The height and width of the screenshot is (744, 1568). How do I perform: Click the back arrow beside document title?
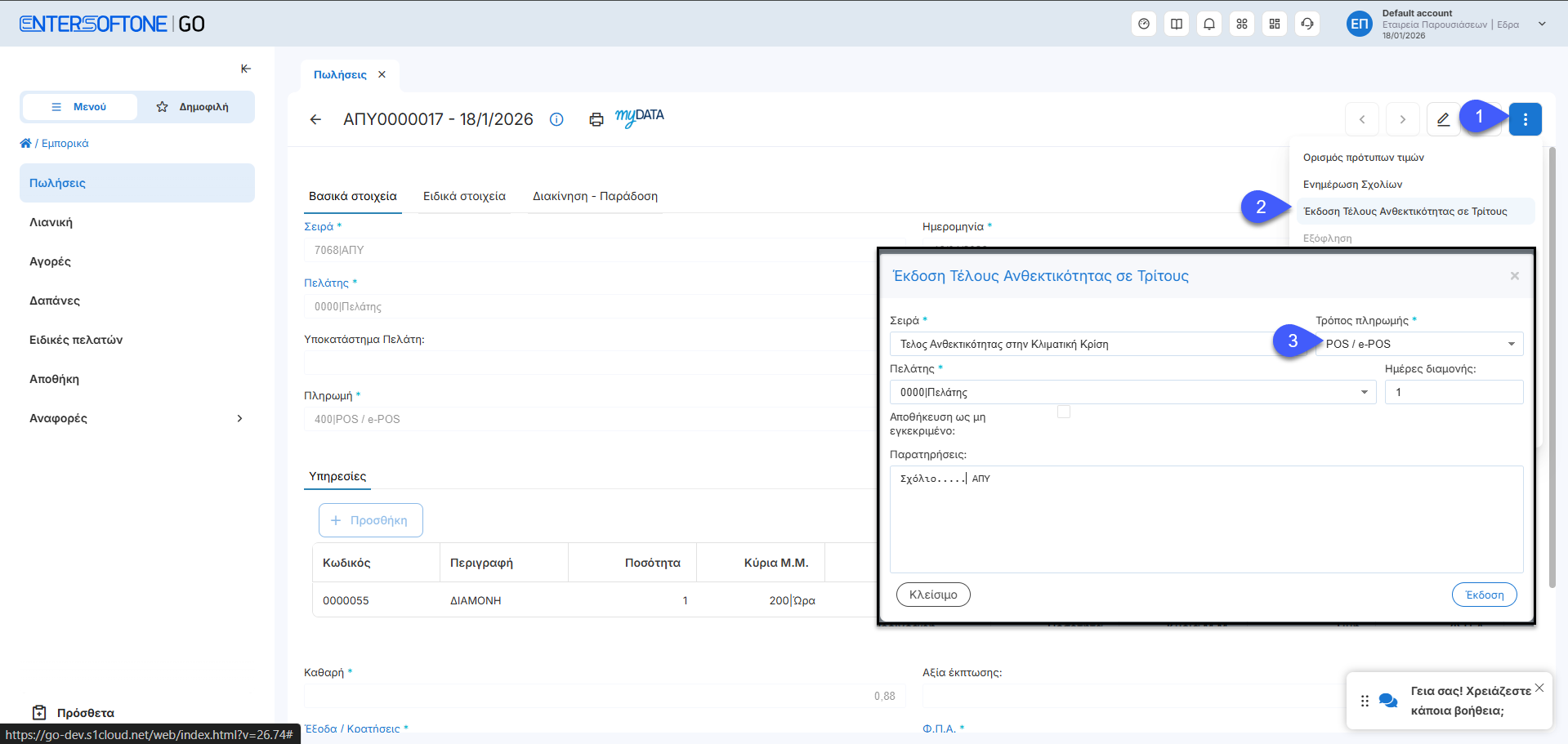click(x=315, y=119)
